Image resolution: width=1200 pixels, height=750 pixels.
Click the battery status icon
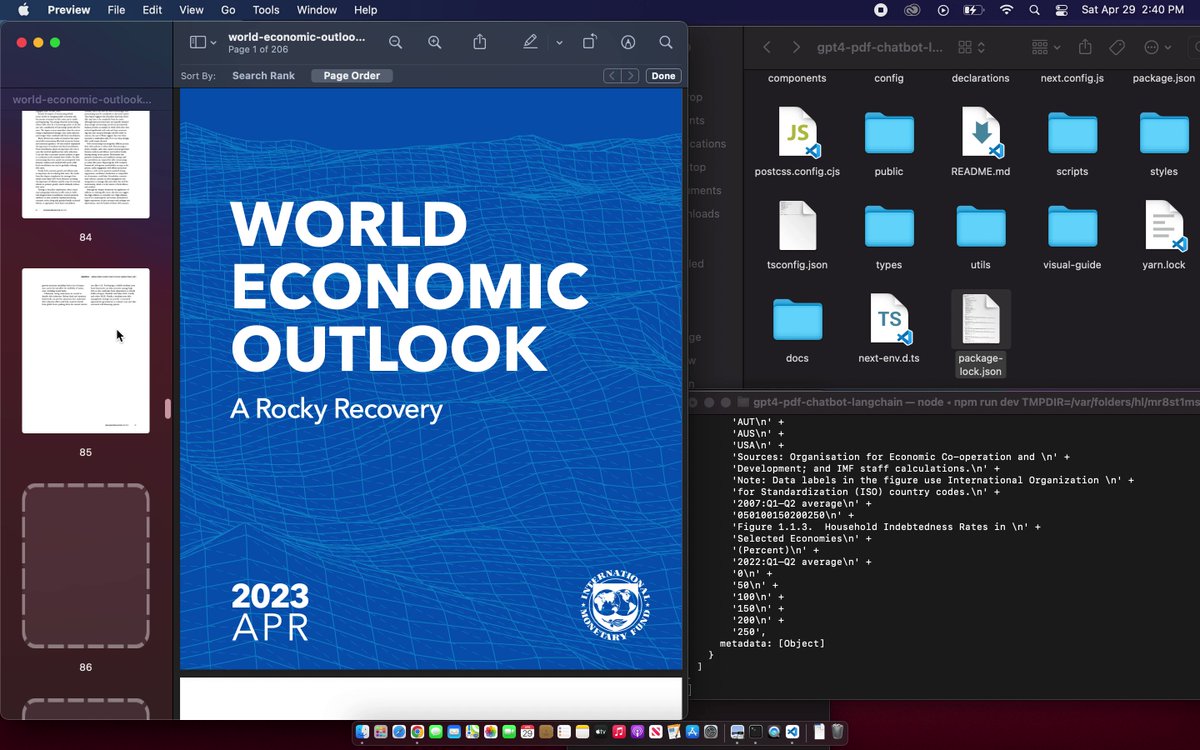click(973, 10)
